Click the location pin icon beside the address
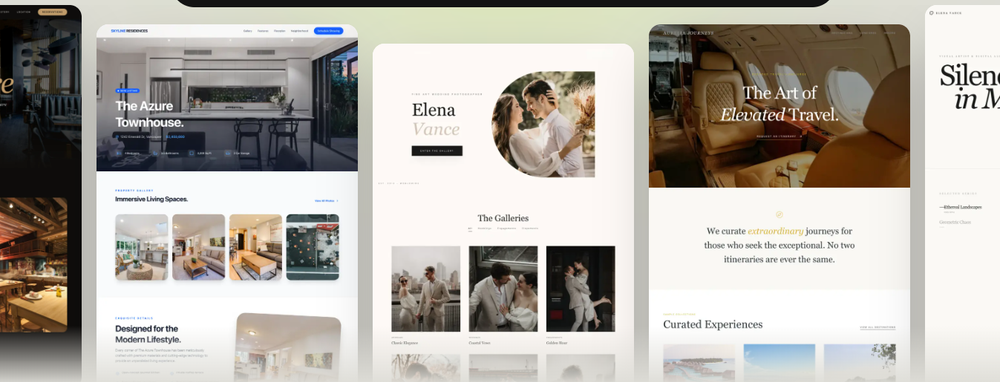Screen dimensions: 1000x382 117,136
